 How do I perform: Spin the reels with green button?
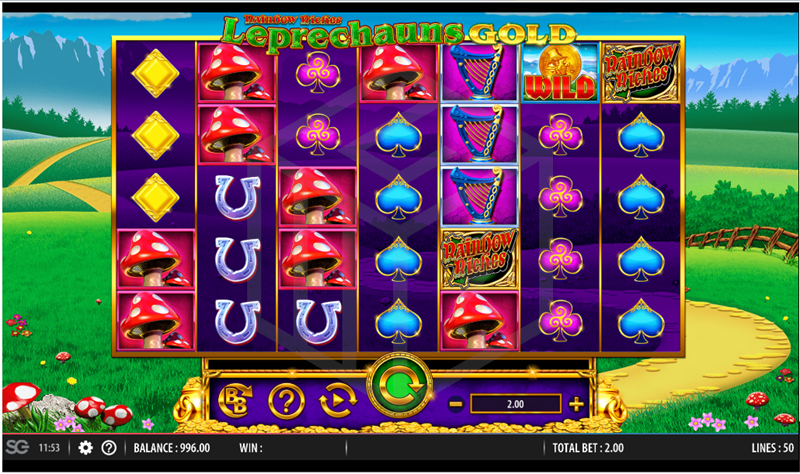[399, 386]
